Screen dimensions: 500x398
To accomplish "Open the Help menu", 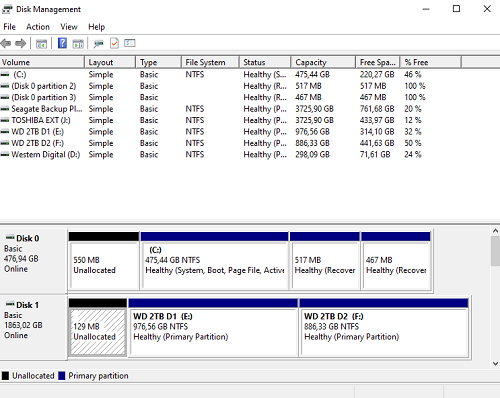I will tap(96, 27).
